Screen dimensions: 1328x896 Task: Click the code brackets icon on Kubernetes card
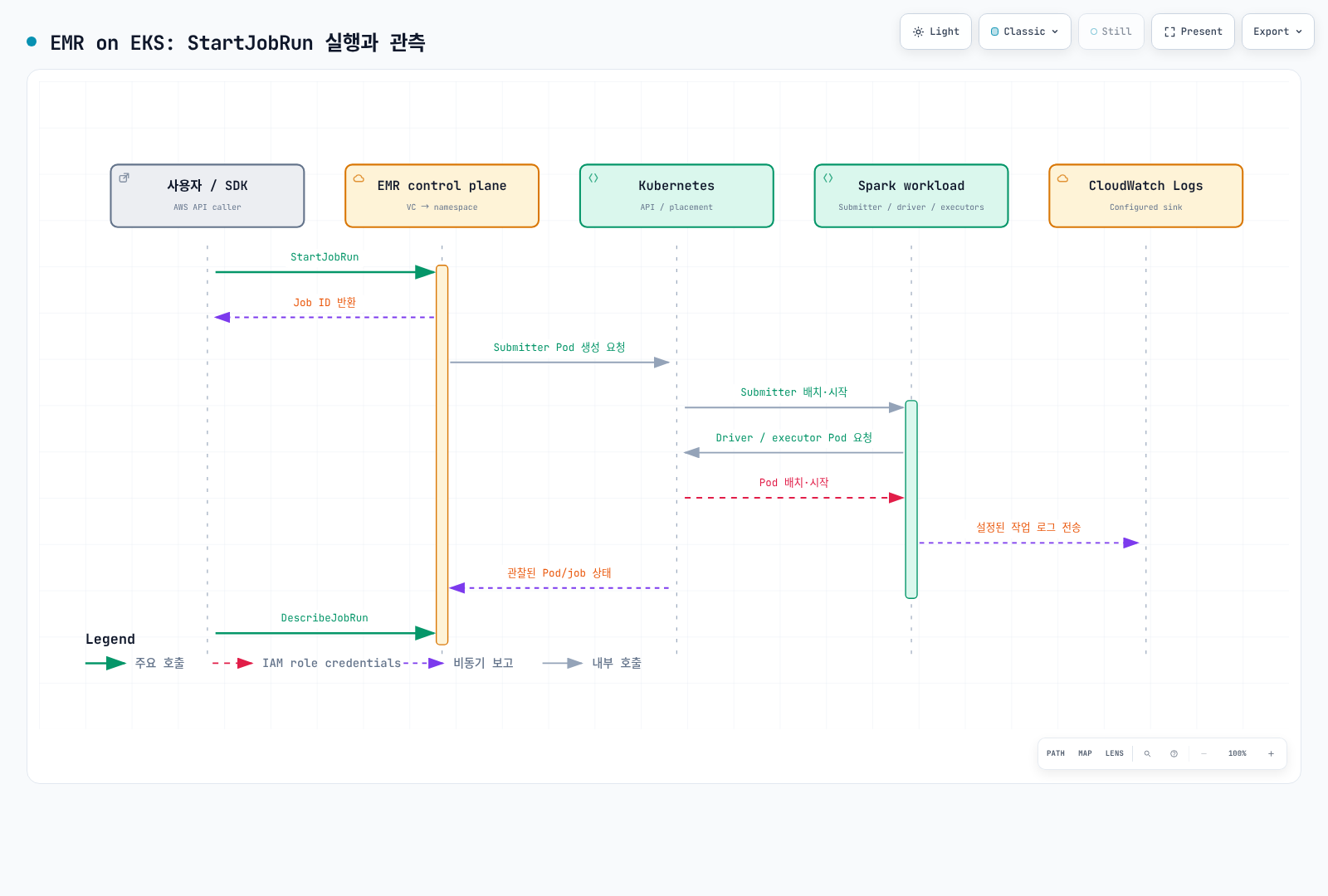click(593, 178)
